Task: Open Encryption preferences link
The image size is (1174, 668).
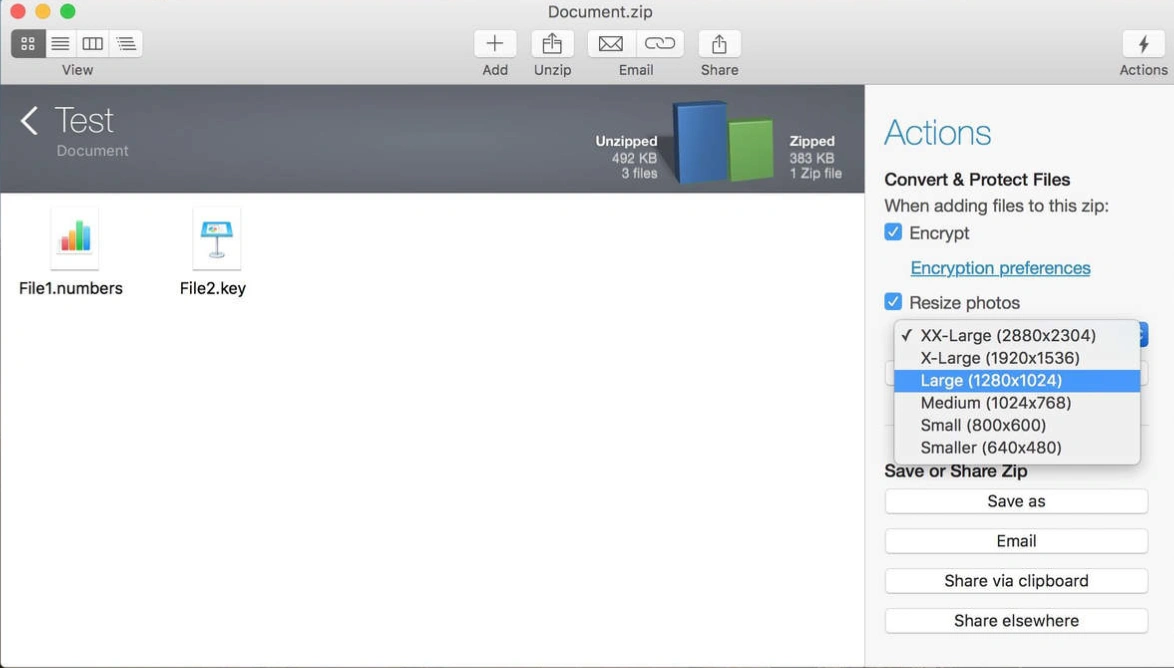Action: (1000, 268)
